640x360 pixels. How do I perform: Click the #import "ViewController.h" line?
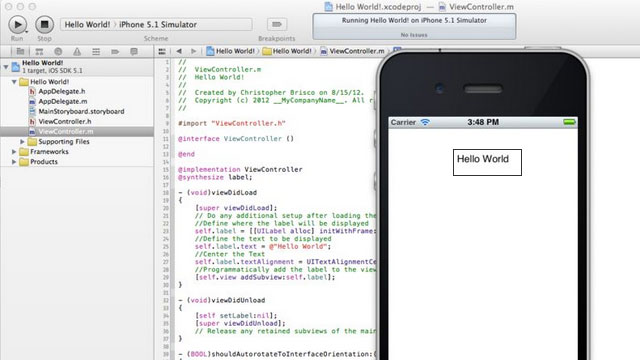231,123
